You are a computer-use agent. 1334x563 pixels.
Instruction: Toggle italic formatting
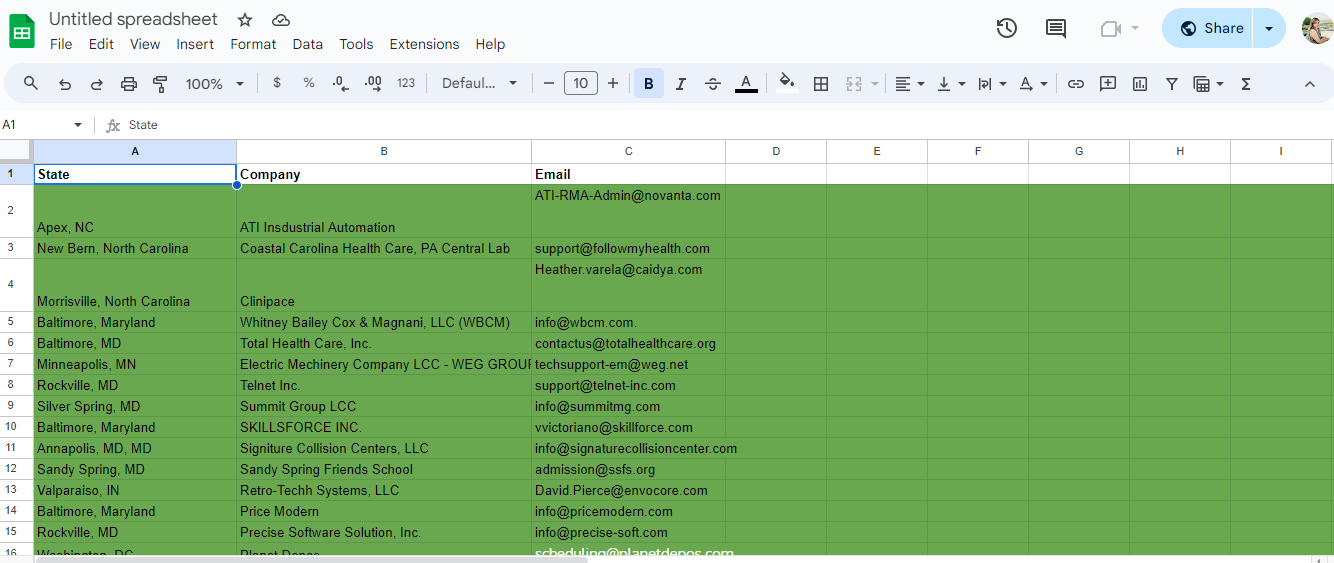coord(681,84)
